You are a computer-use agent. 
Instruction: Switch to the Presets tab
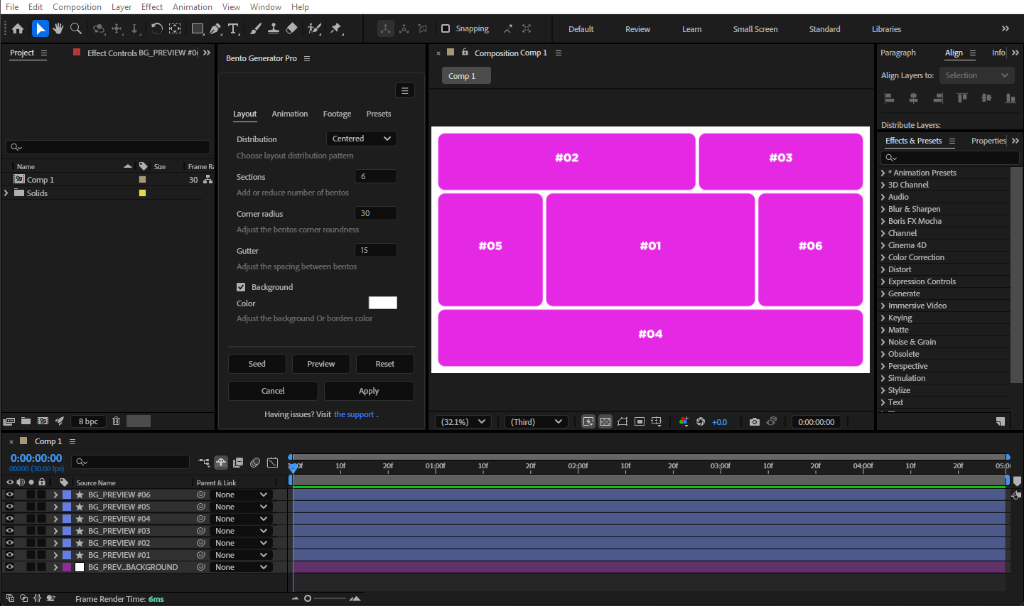pyautogui.click(x=379, y=114)
